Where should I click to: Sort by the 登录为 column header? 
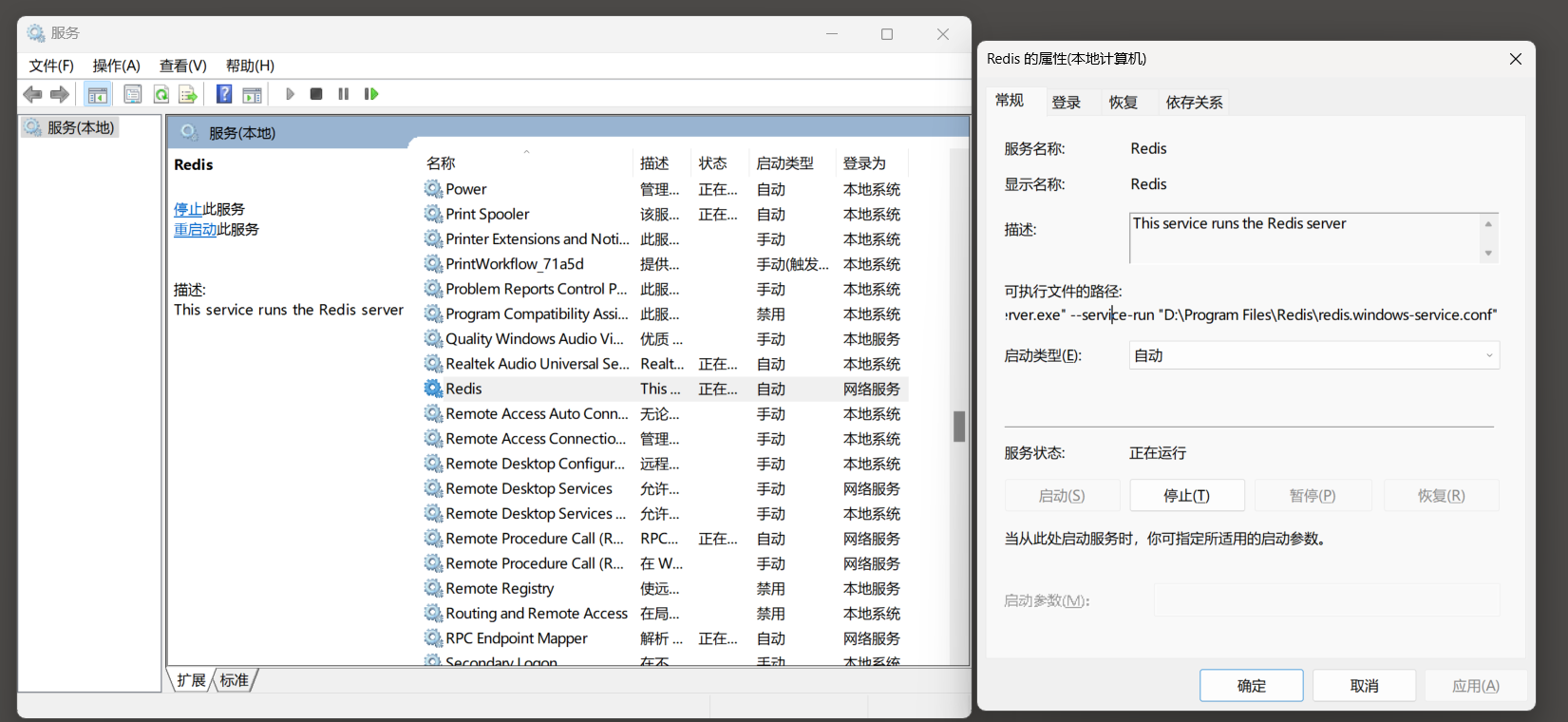[872, 163]
